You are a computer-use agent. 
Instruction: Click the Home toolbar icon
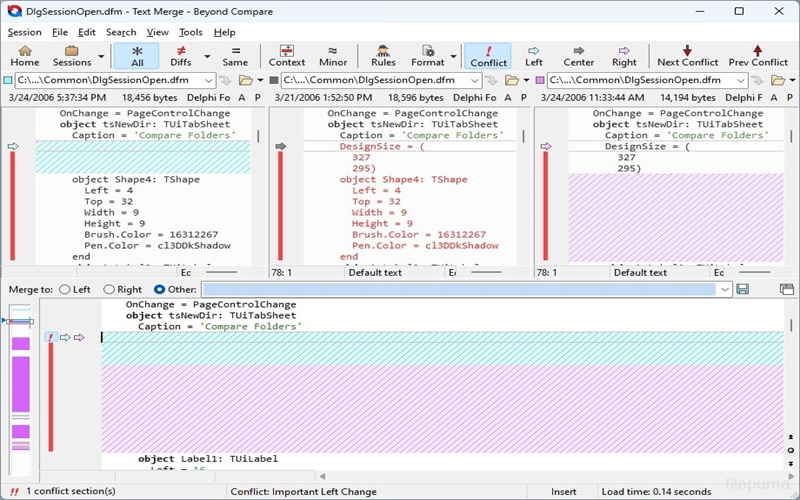(x=25, y=55)
